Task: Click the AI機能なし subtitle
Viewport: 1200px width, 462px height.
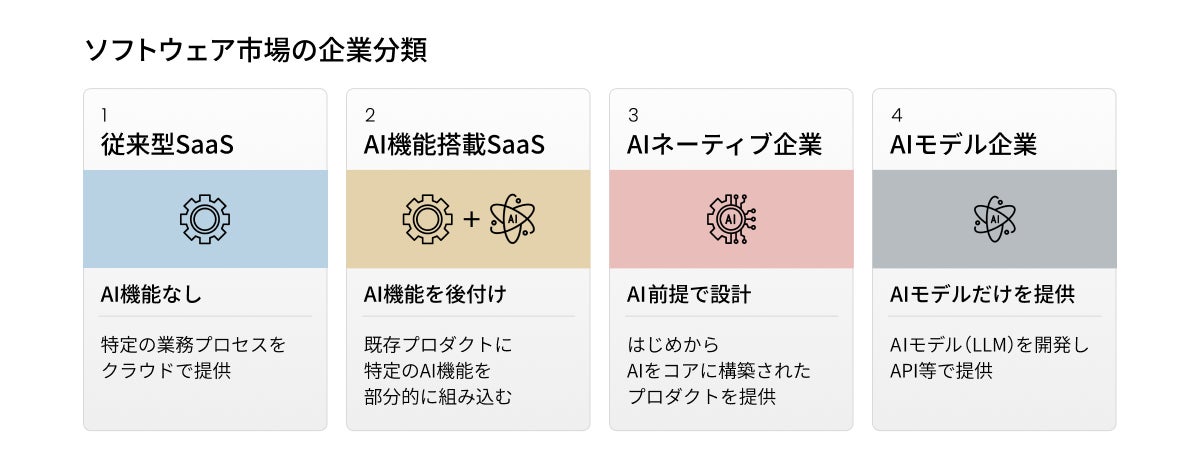Action: tap(151, 295)
